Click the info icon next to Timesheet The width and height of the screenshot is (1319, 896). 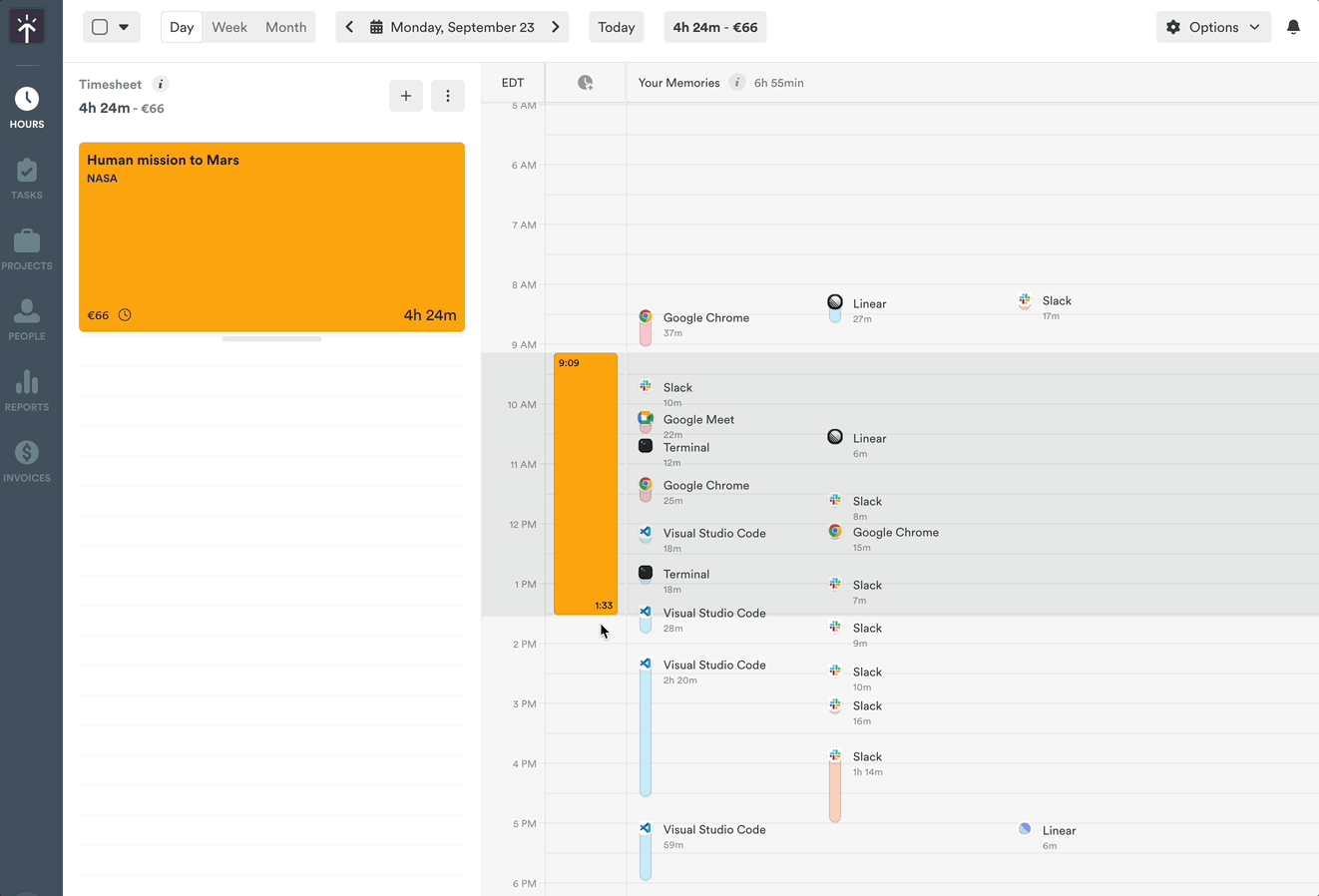160,84
